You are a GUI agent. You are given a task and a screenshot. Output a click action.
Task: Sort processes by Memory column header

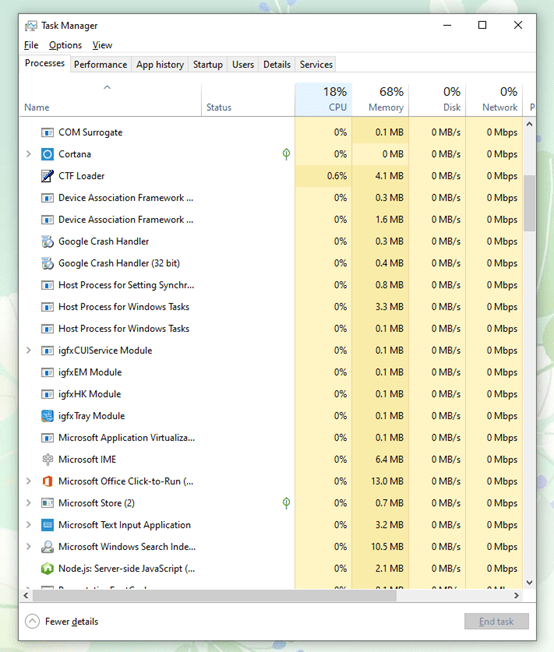[x=380, y=100]
